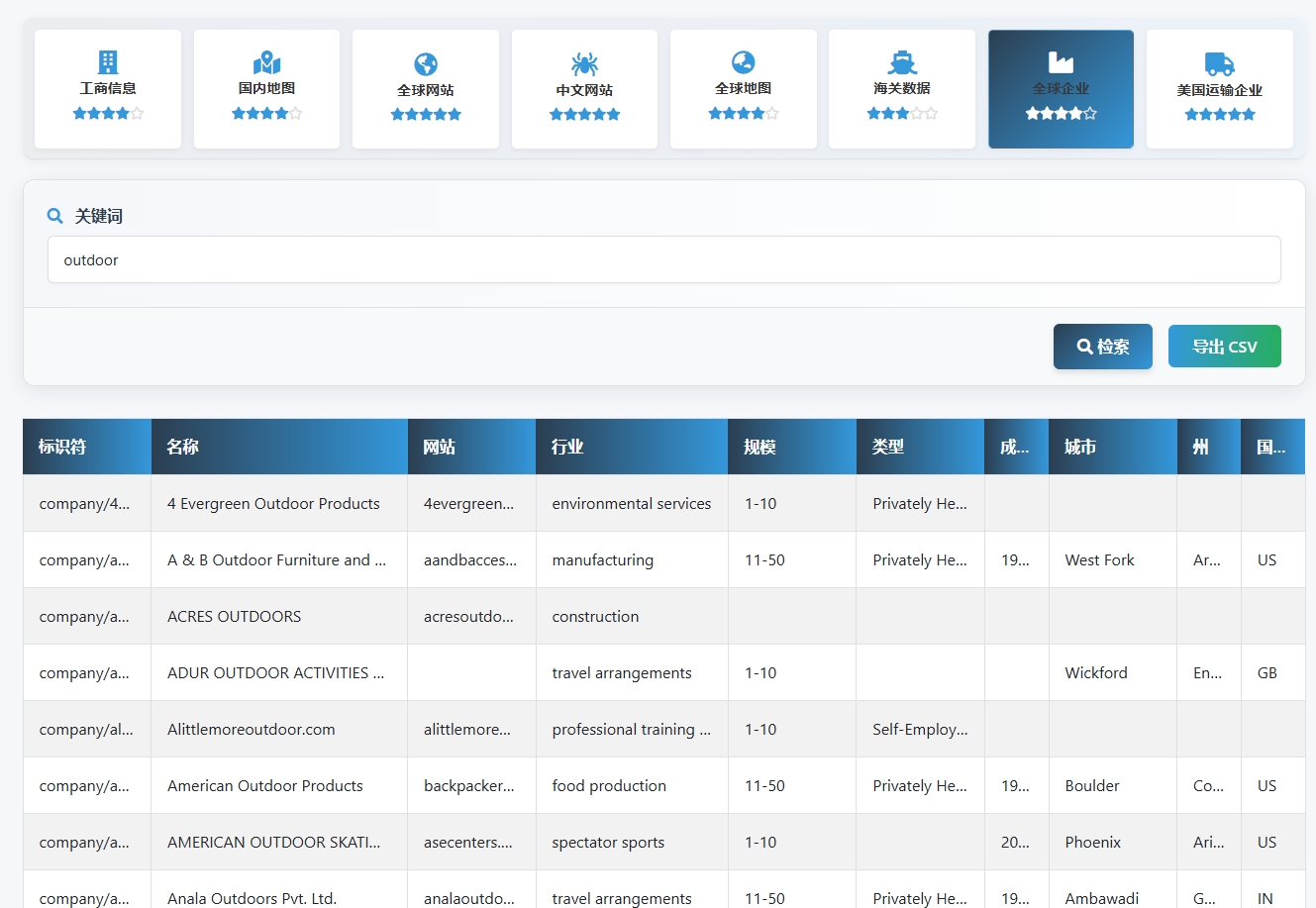Click the spectator sports industry cell
The width and height of the screenshot is (1316, 908).
click(x=632, y=842)
